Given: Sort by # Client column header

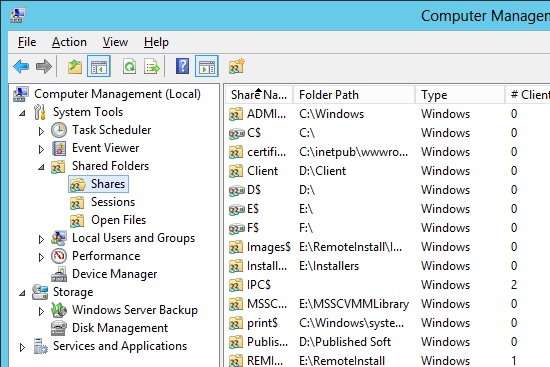Looking at the screenshot, I should click(528, 95).
